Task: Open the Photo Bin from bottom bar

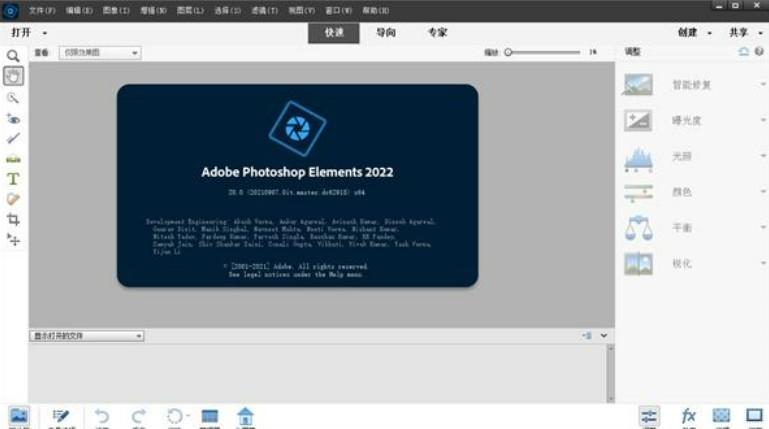Action: 19,416
